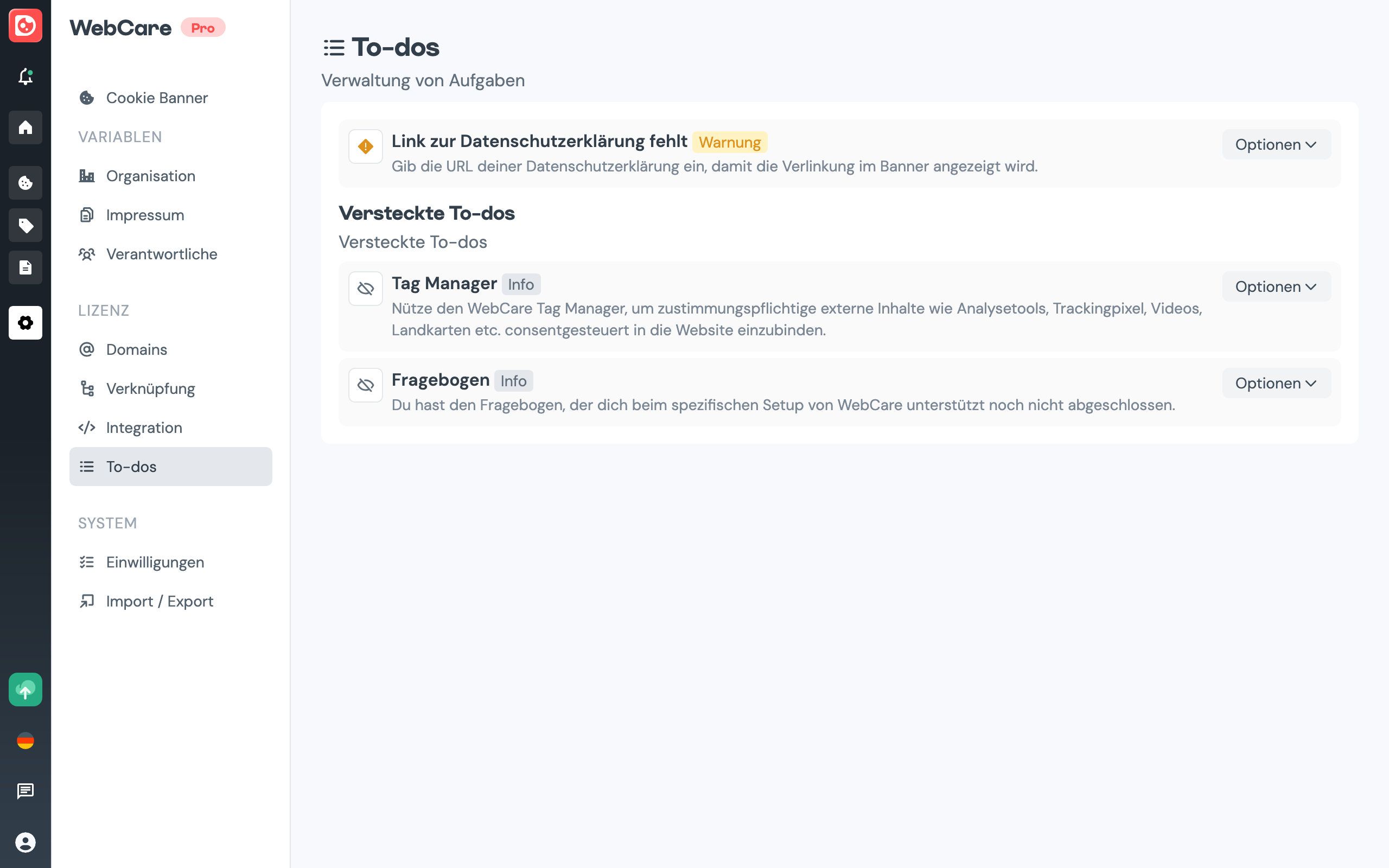Screen dimensions: 1389x868
Task: Open the cookie icon in the dark sidebar
Action: [x=26, y=183]
